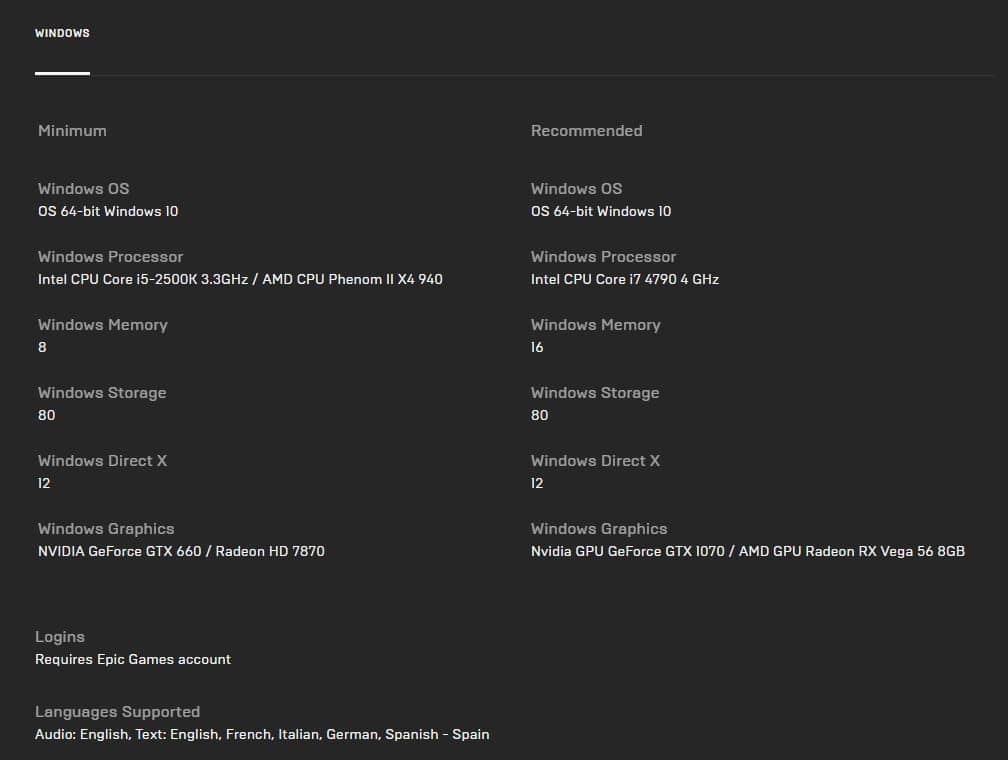Click the Intel Core i5-2500K minimum processor text
1008x760 pixels.
coord(240,279)
